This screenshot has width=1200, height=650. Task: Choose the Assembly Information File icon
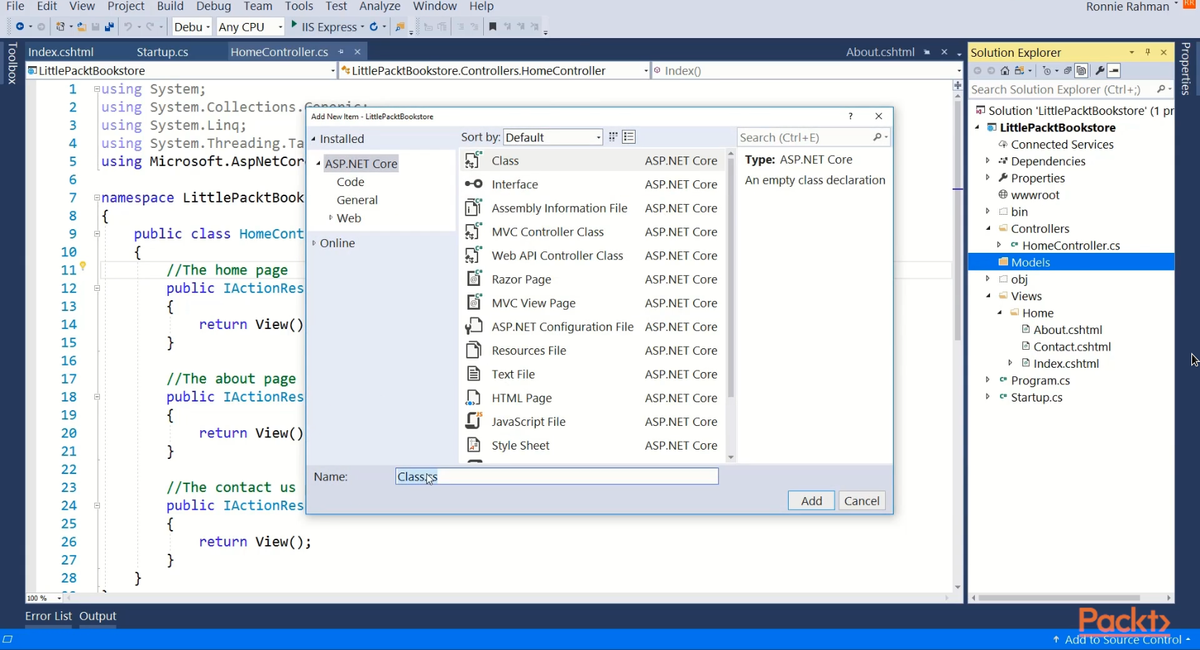[x=474, y=208]
